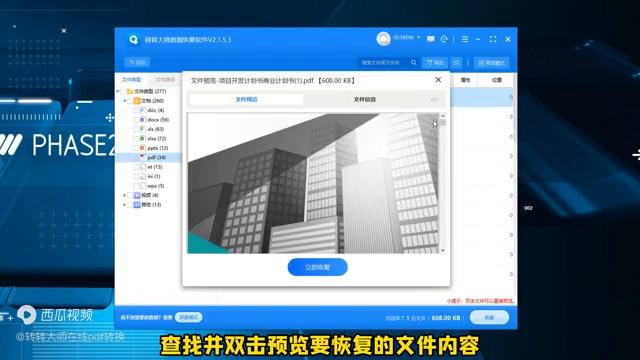The width and height of the screenshot is (640, 360).
Task: Switch to 文件预览 tab in dialog
Action: (x=247, y=99)
